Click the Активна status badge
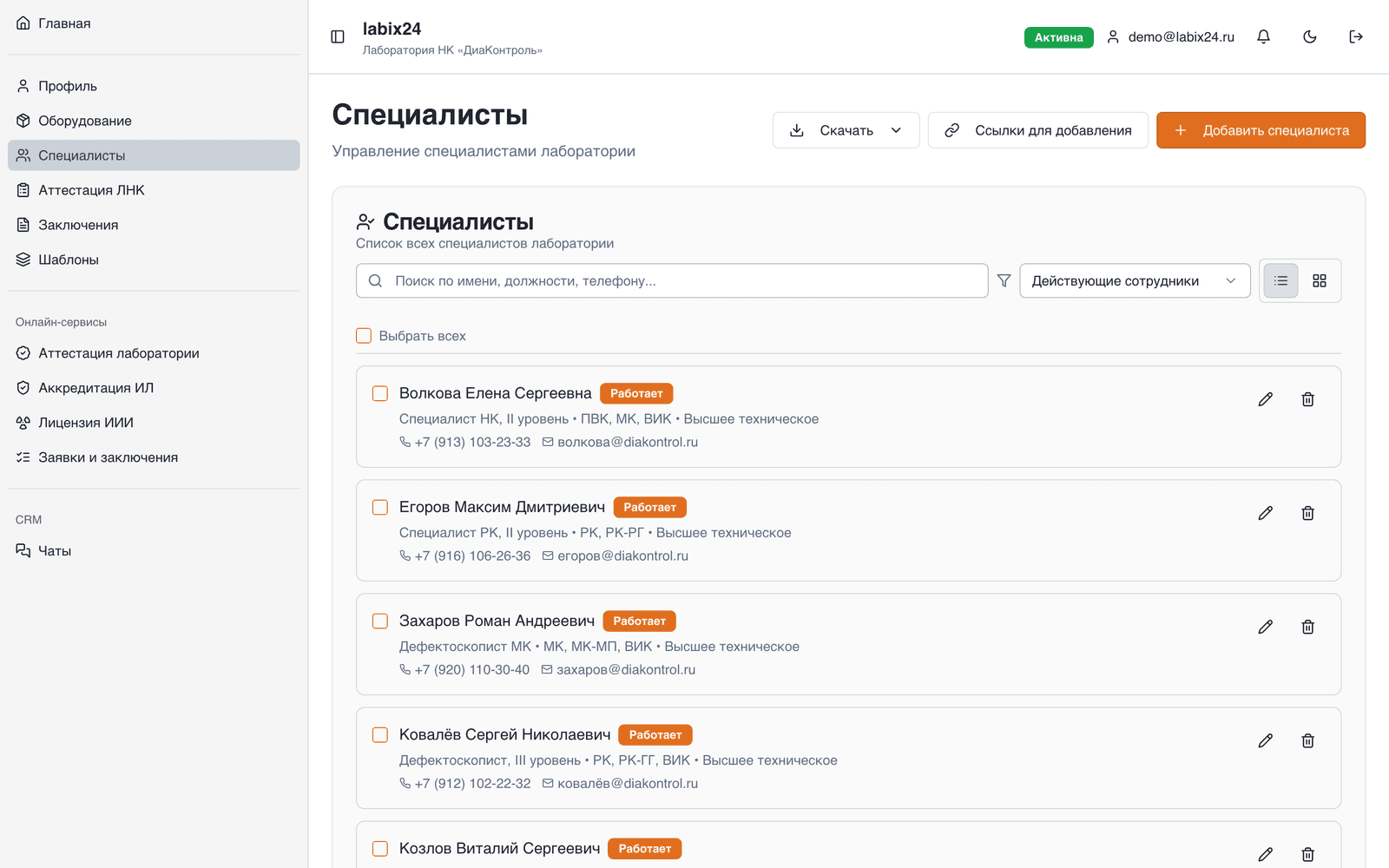The width and height of the screenshot is (1389, 868). [1059, 37]
